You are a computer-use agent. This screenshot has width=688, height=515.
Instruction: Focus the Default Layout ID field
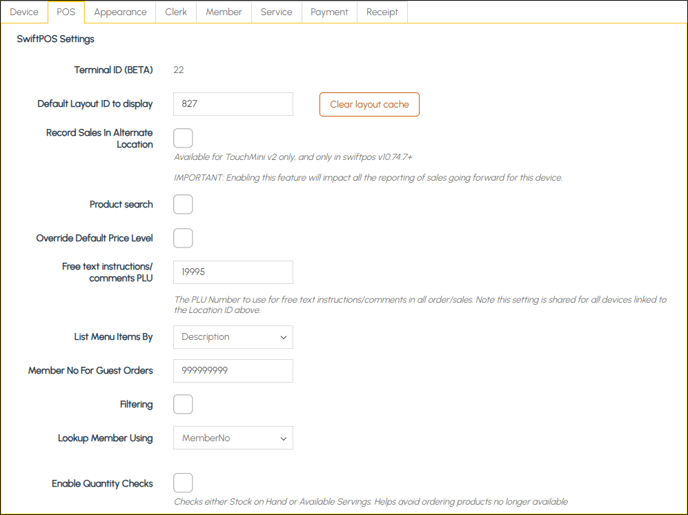click(233, 104)
